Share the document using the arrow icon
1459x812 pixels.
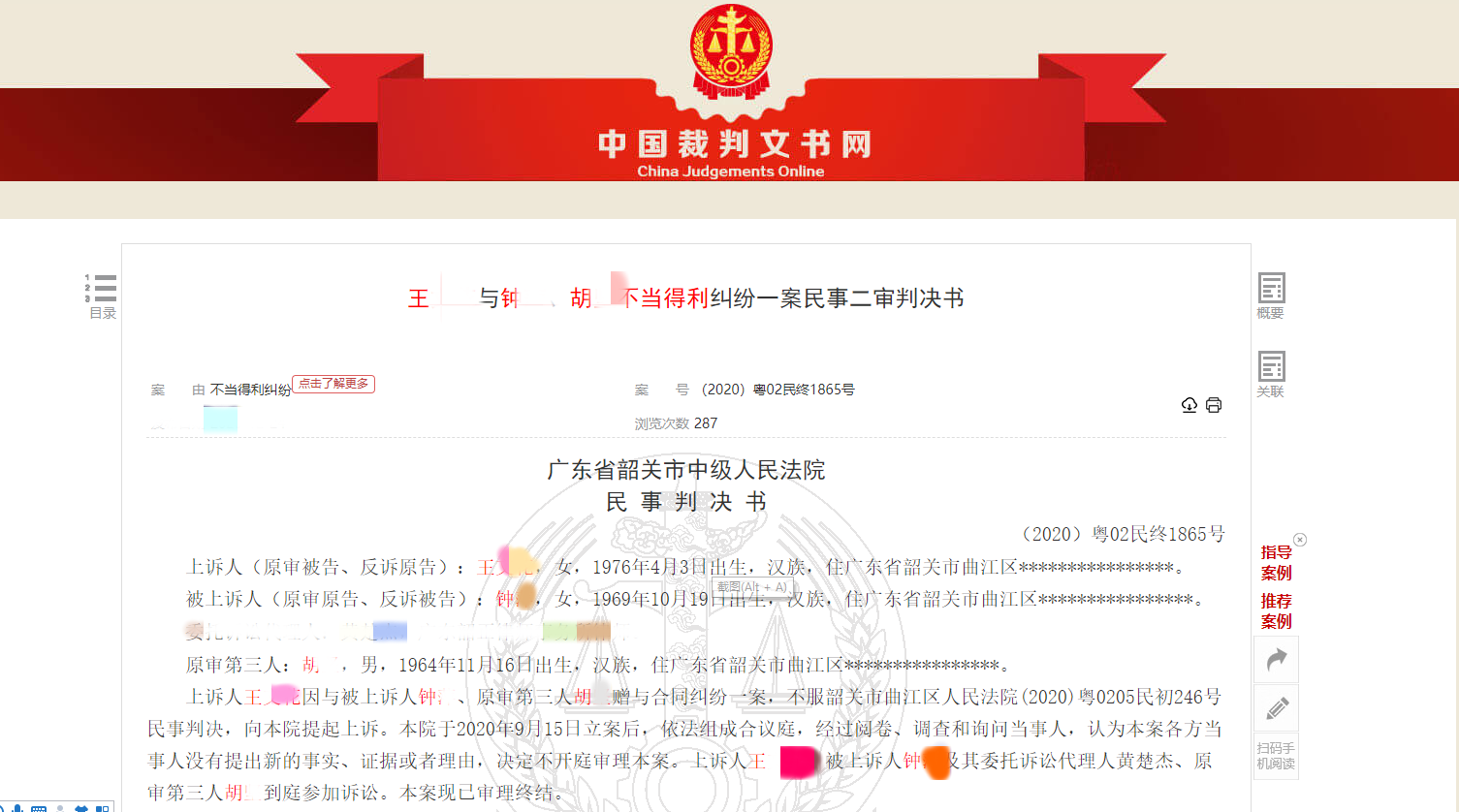(x=1277, y=660)
